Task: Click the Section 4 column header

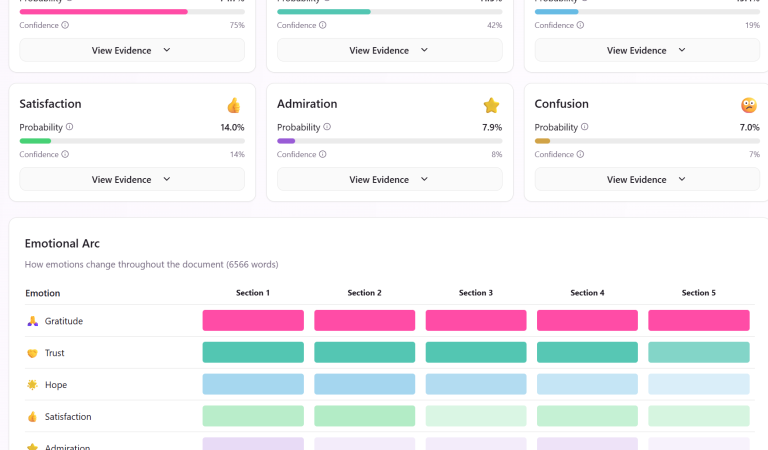Action: [x=587, y=293]
